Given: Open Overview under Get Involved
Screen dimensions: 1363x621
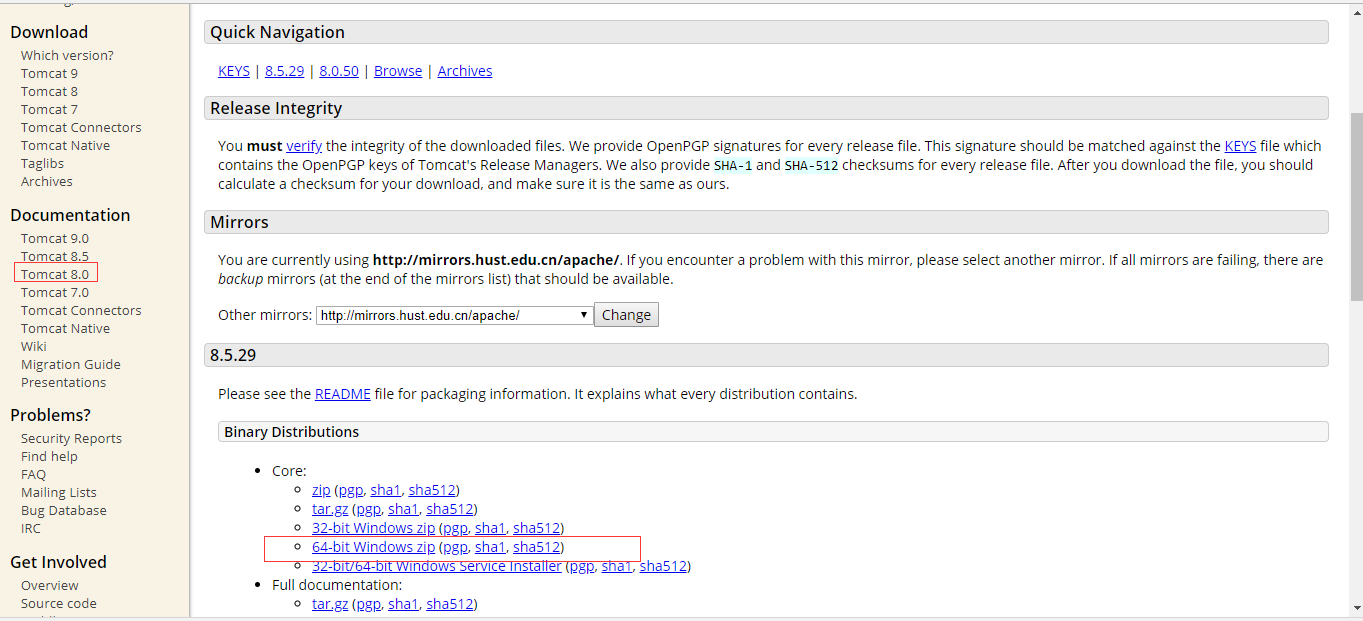Looking at the screenshot, I should [x=50, y=585].
